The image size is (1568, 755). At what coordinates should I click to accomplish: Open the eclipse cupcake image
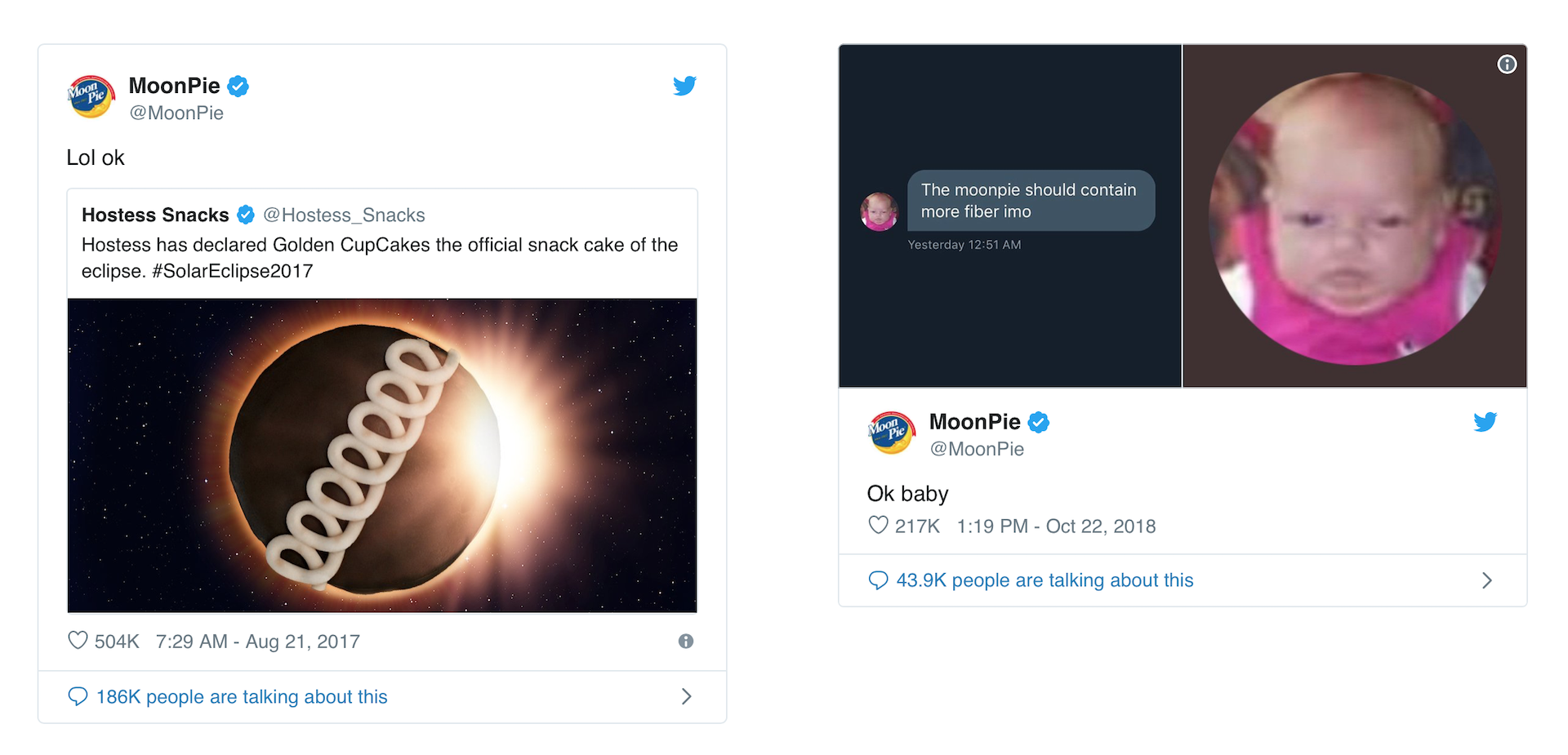(382, 455)
